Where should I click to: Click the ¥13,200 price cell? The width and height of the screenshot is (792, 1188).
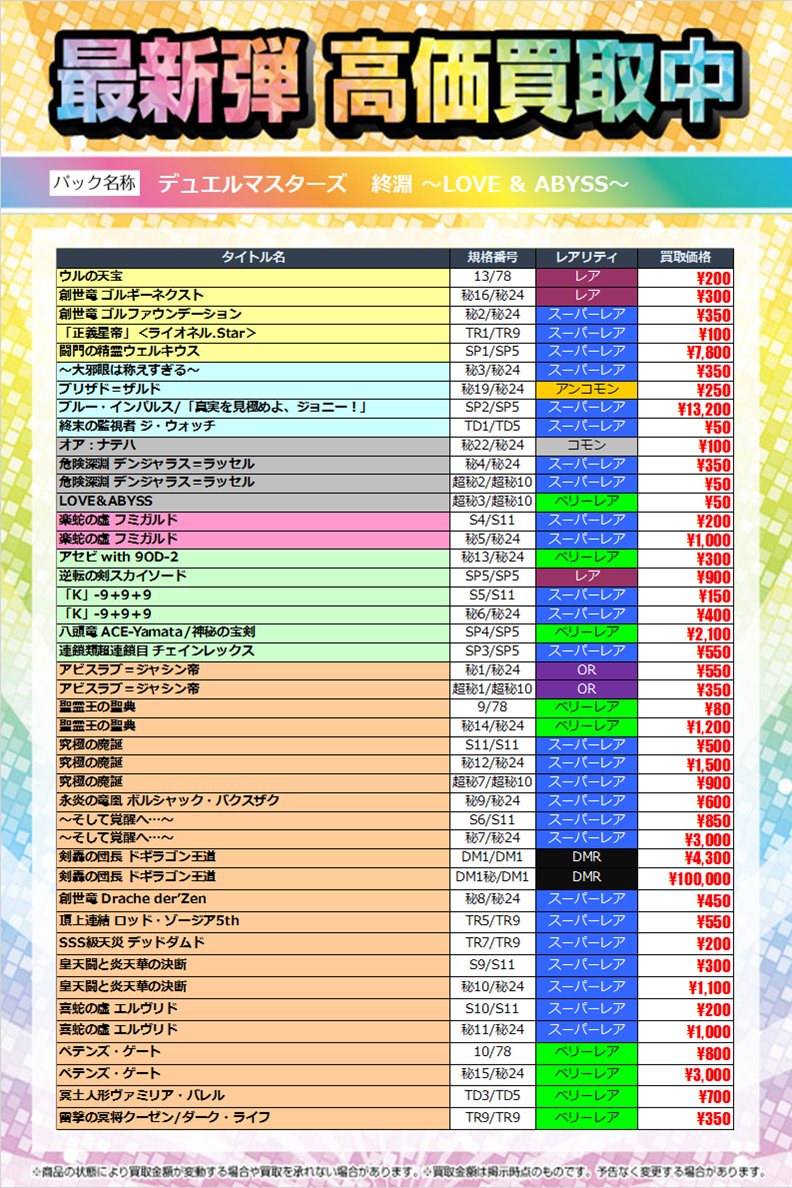(685, 408)
